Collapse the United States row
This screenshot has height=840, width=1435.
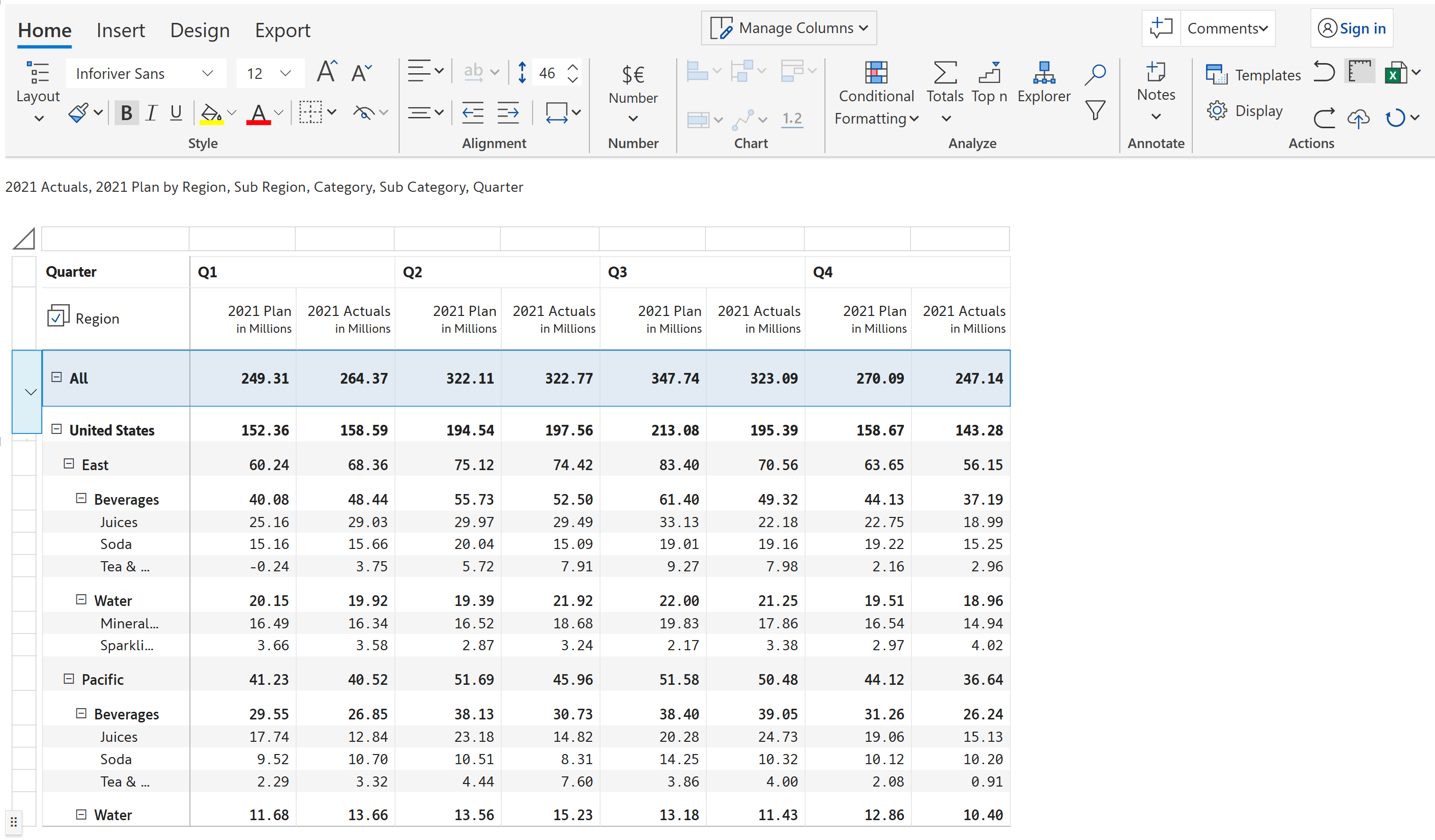click(56, 429)
